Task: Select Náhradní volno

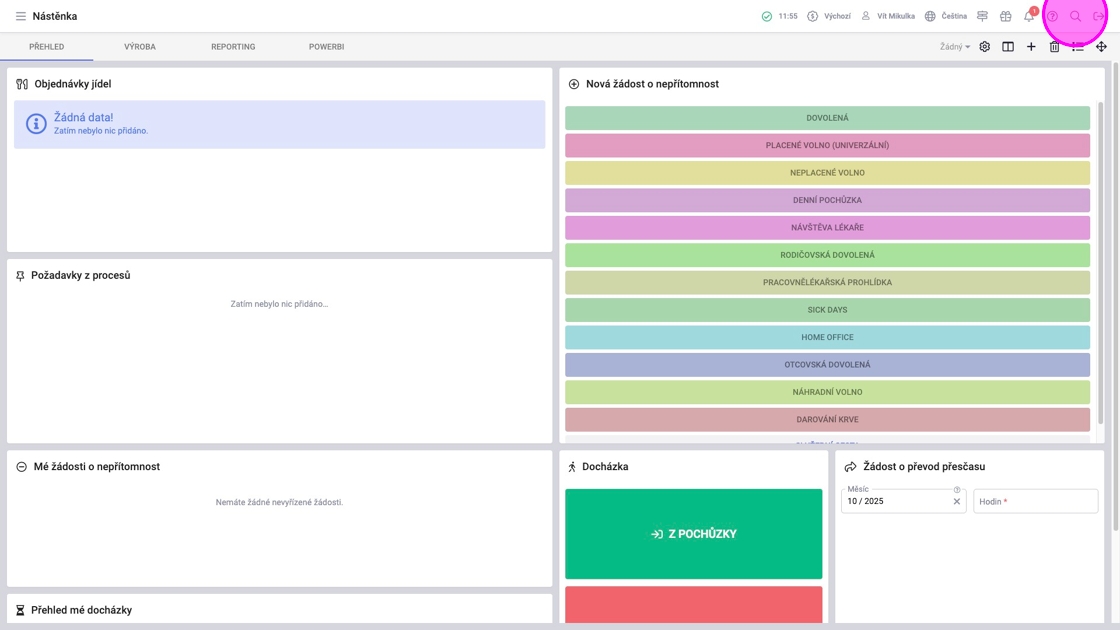Action: (x=827, y=392)
